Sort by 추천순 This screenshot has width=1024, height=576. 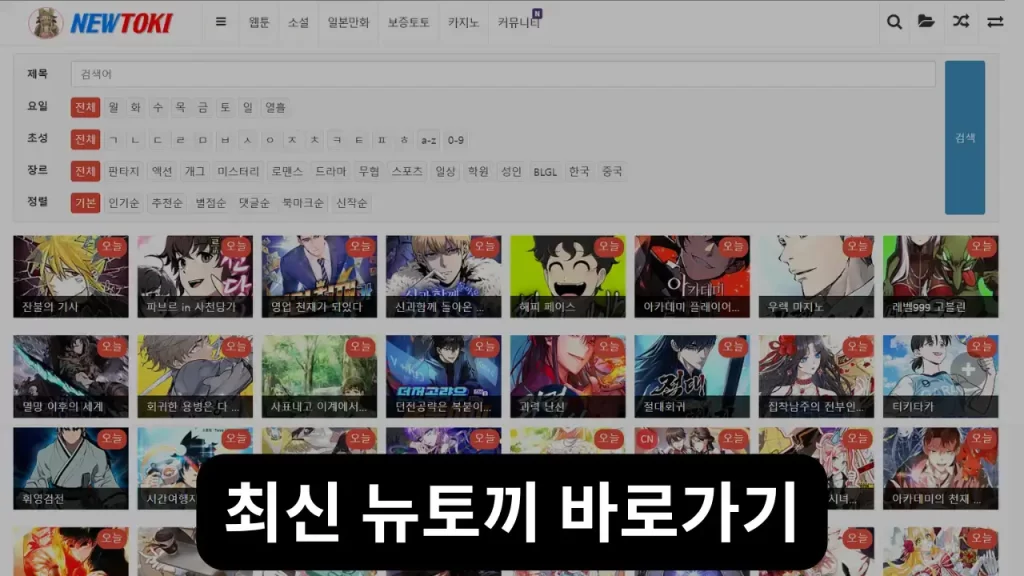click(167, 203)
